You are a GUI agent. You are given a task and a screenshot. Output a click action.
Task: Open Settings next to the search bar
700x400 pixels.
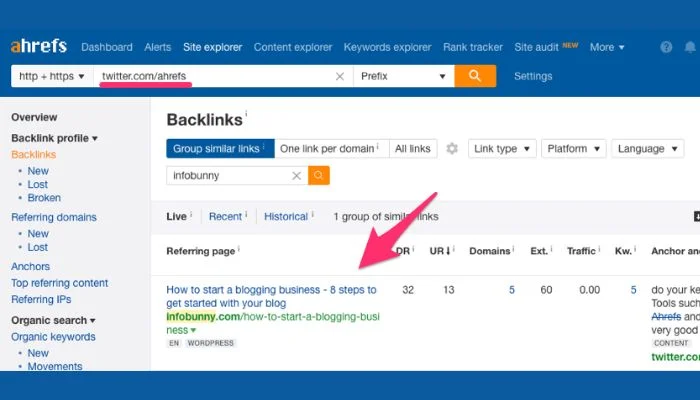click(533, 76)
